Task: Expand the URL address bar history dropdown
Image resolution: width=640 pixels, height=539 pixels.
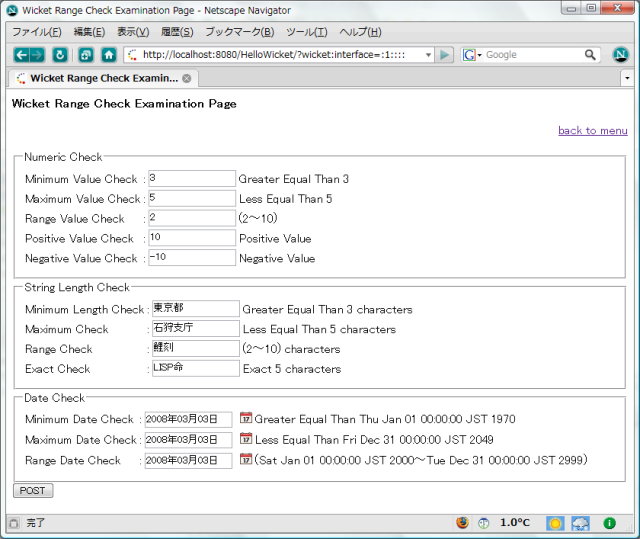Action: (427, 55)
